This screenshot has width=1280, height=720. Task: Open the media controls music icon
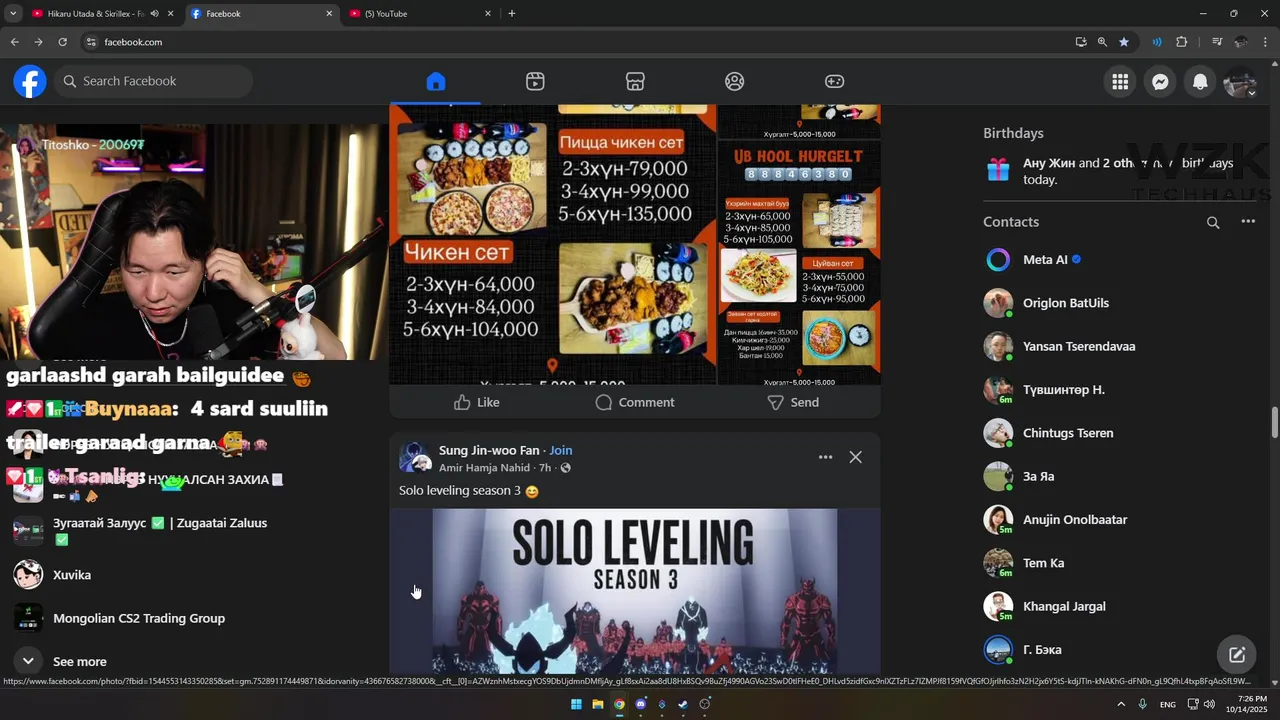pos(1217,42)
